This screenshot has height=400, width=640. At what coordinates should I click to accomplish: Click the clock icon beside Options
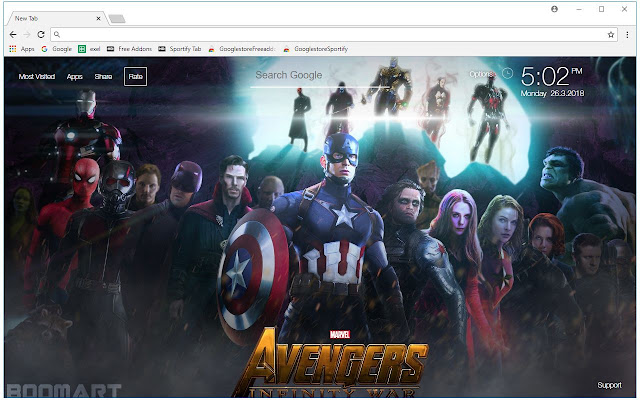point(507,73)
